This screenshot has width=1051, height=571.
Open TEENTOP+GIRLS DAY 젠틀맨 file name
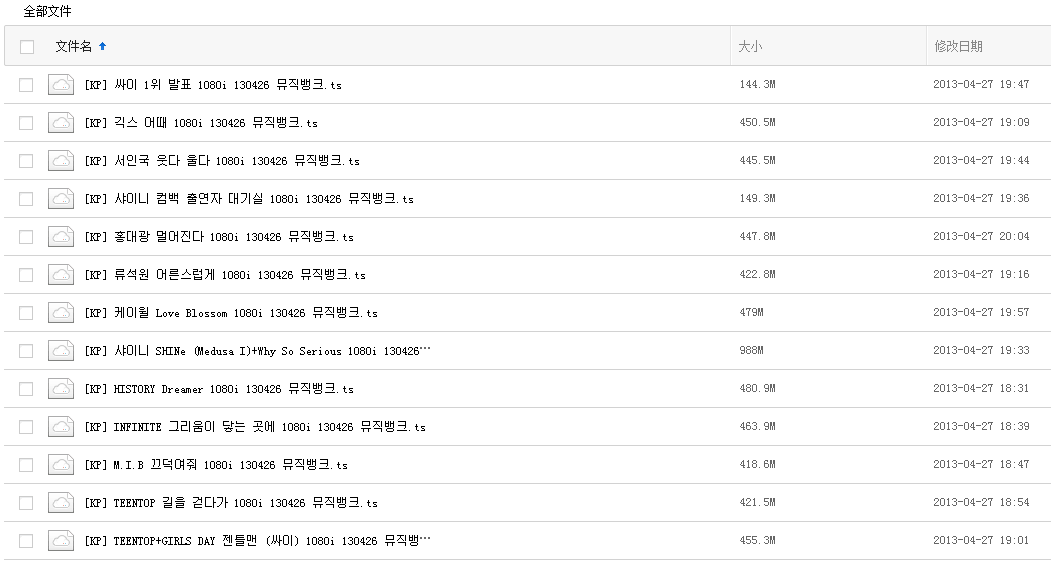257,541
